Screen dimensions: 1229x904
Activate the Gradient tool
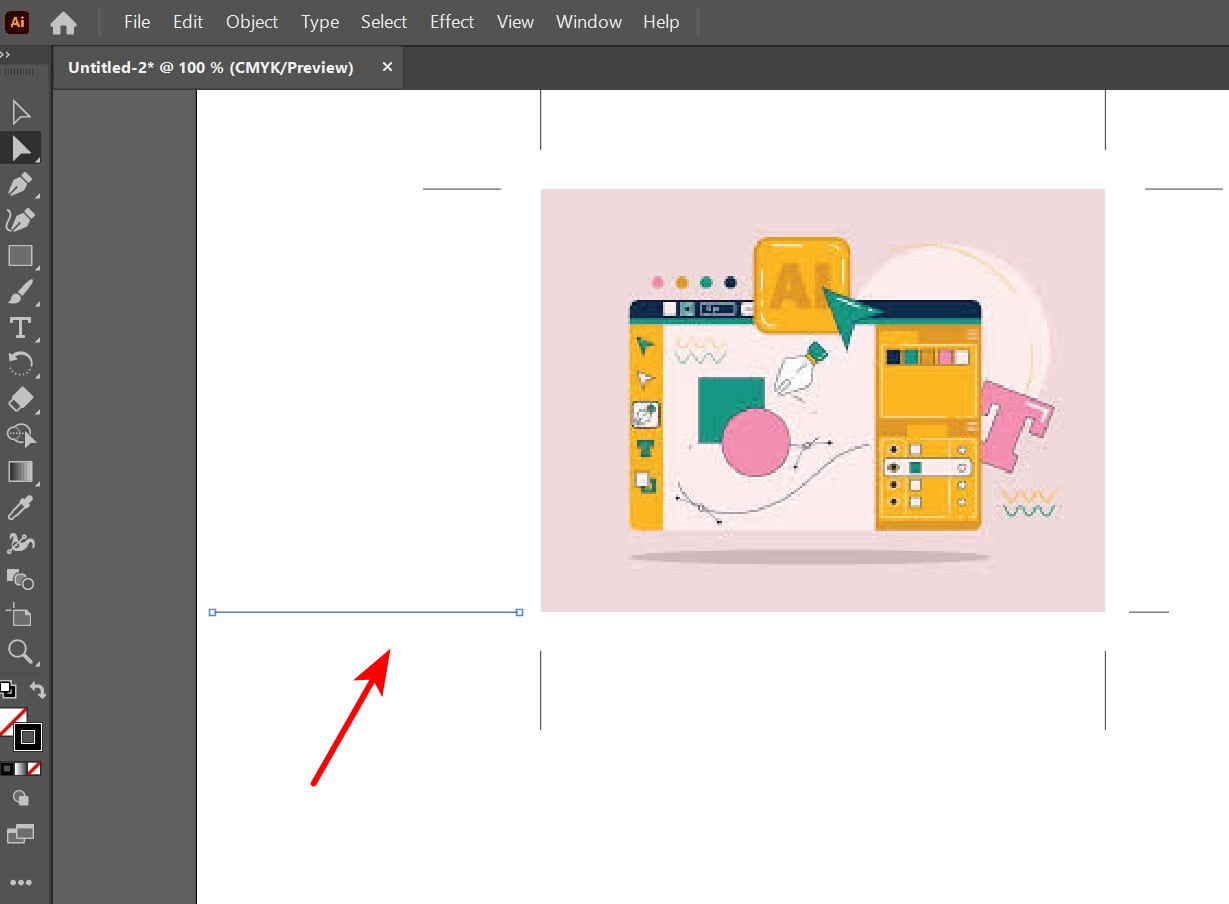point(21,471)
